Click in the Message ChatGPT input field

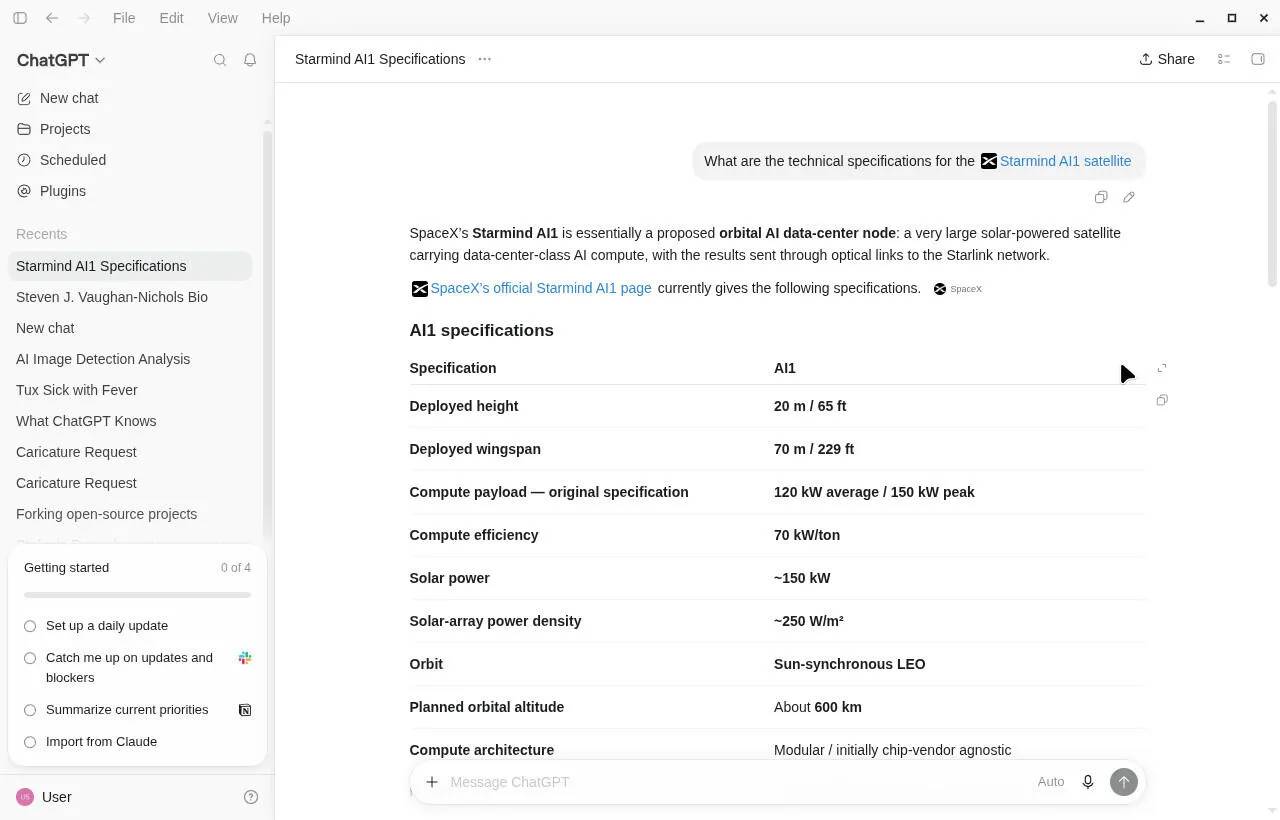[x=737, y=782]
